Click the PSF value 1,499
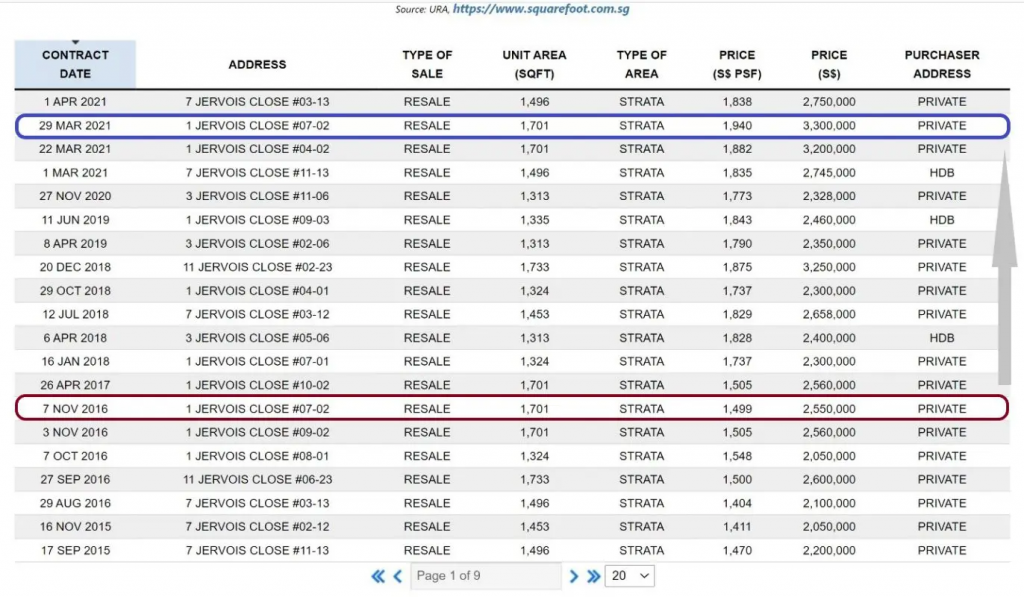 (x=737, y=409)
